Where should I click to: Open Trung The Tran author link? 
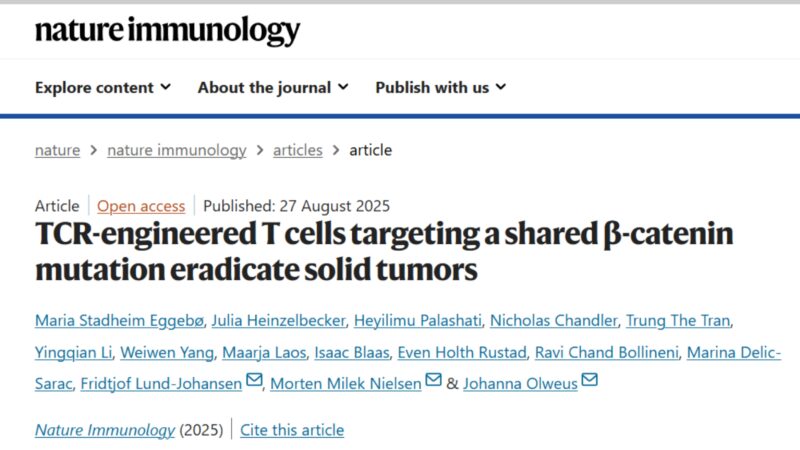click(678, 320)
